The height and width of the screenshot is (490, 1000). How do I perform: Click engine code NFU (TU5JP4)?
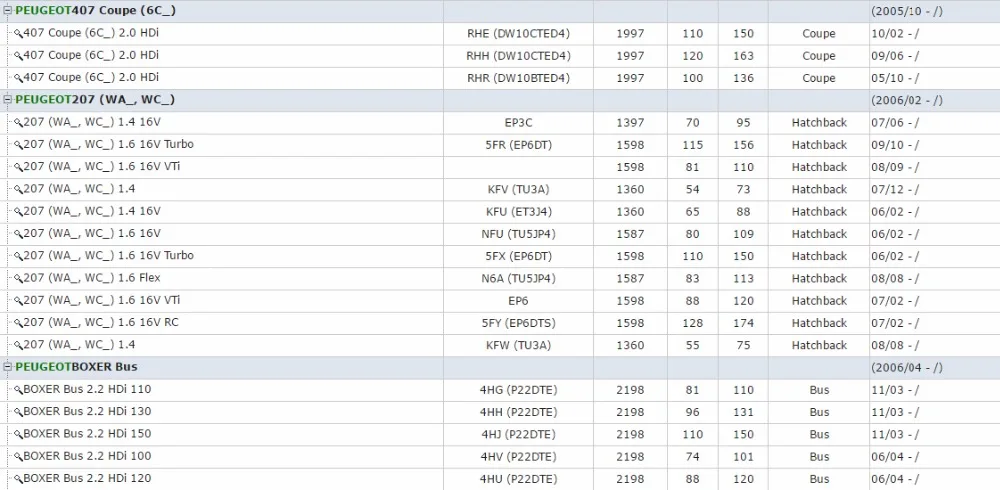518,234
